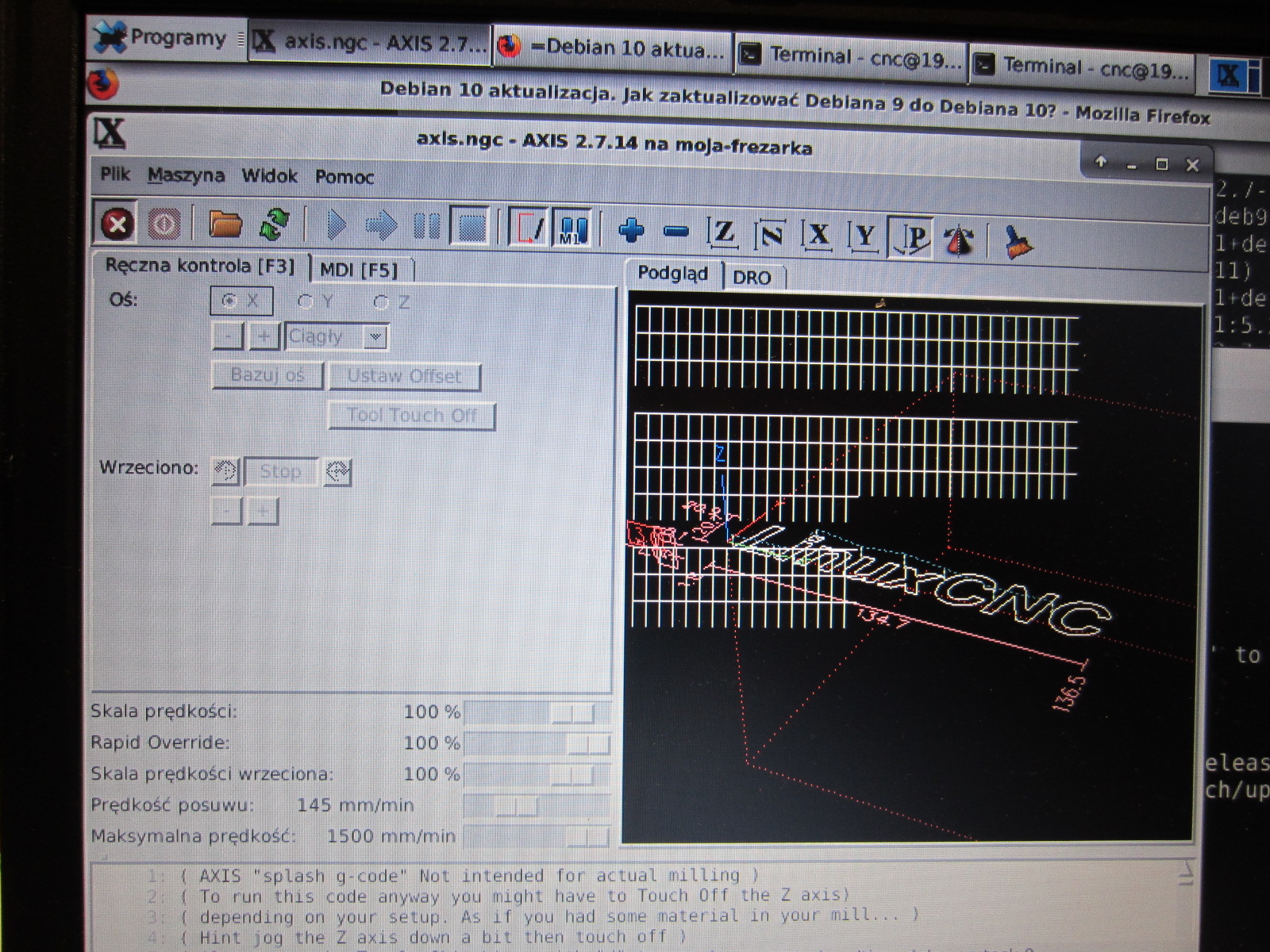
Task: Zoom in the preview with plus icon
Action: pyautogui.click(x=631, y=231)
